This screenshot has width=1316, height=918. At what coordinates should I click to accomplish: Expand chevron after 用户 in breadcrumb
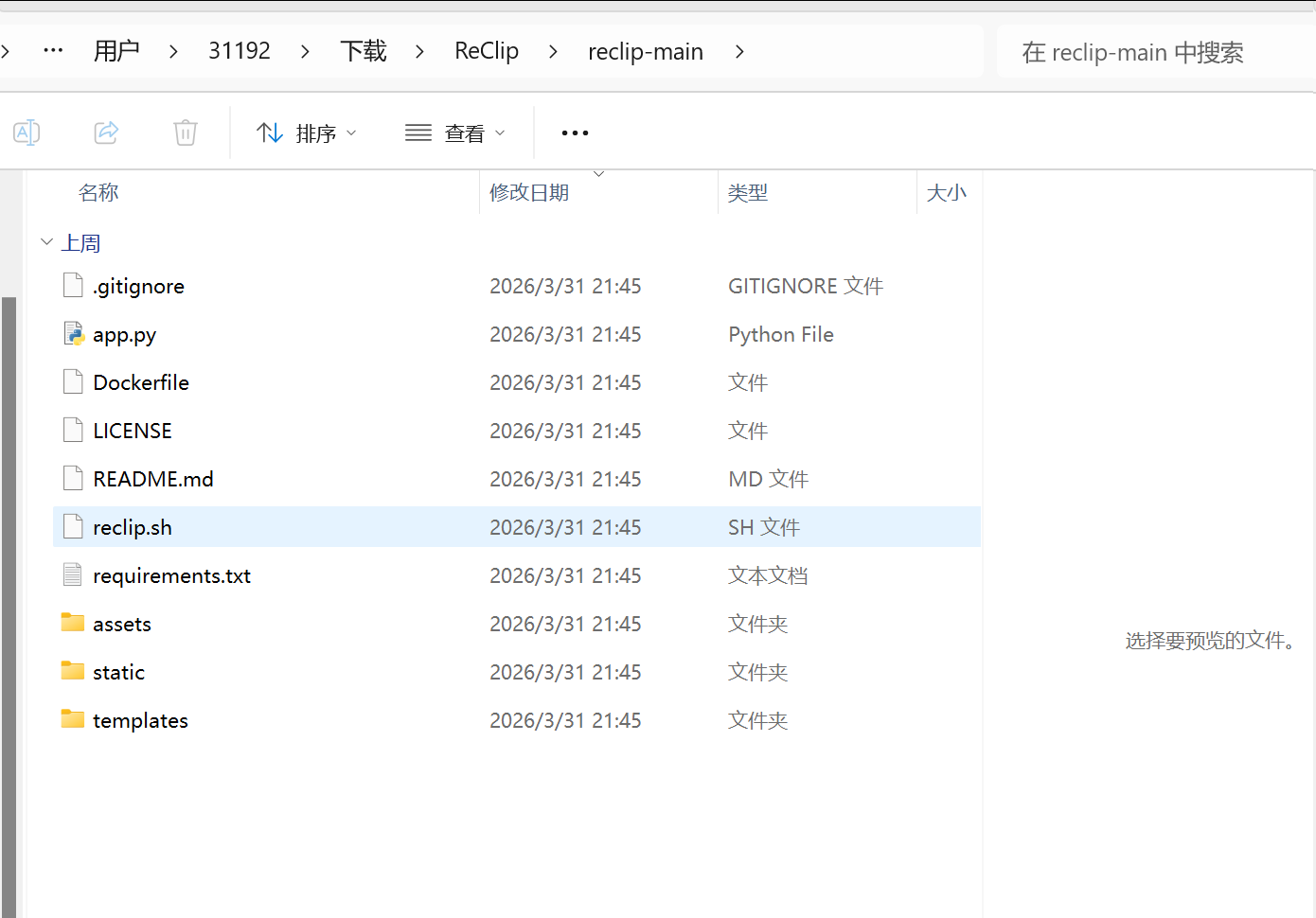click(x=173, y=51)
